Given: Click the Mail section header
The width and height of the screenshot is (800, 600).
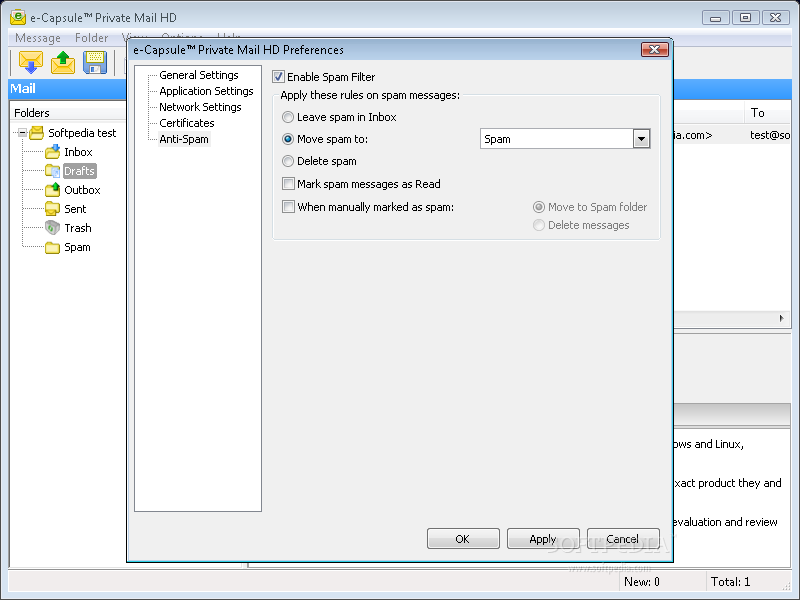Looking at the screenshot, I should click(x=23, y=88).
